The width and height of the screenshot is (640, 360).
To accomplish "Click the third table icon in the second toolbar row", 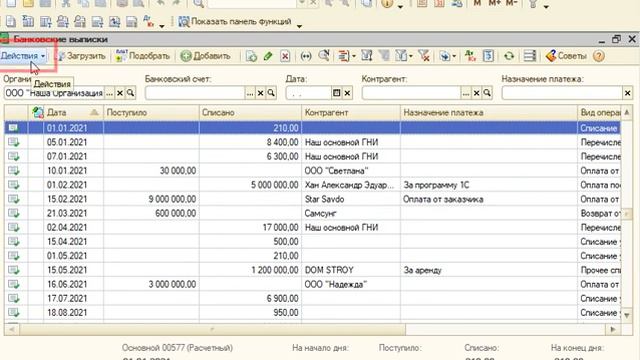I will pos(46,22).
